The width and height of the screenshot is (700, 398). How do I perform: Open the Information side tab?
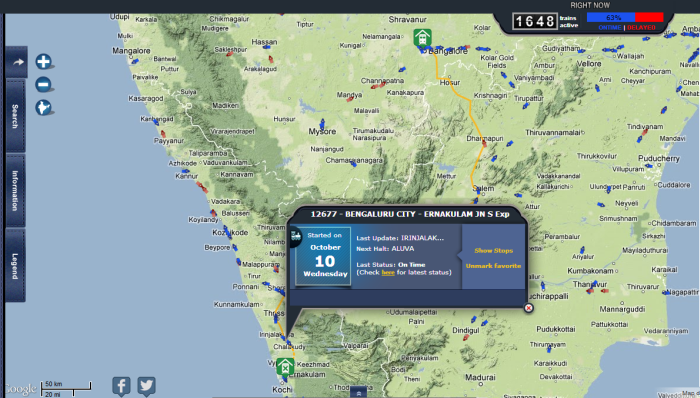(x=15, y=191)
